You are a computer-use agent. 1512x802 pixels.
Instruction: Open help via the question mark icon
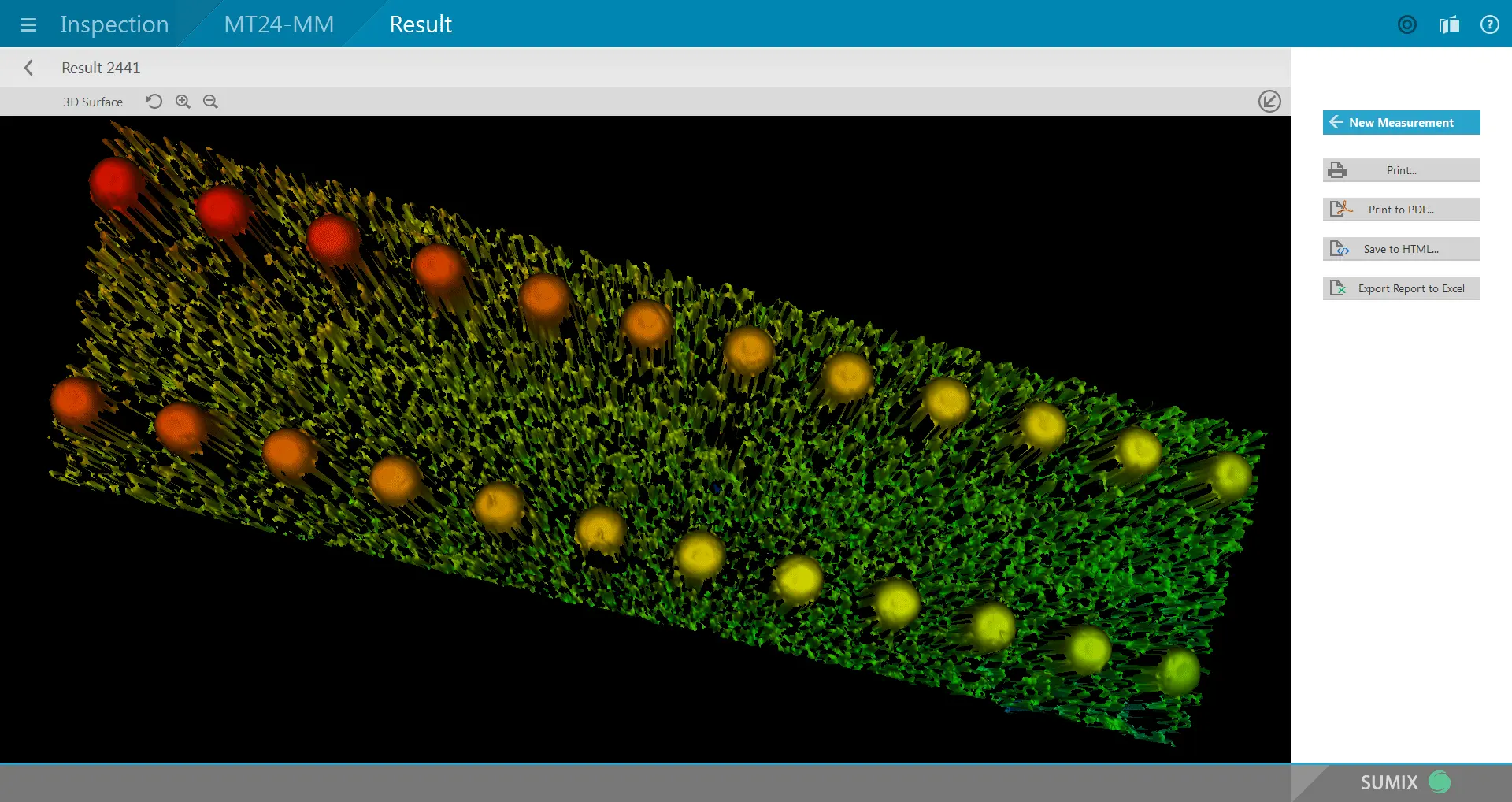(x=1488, y=24)
